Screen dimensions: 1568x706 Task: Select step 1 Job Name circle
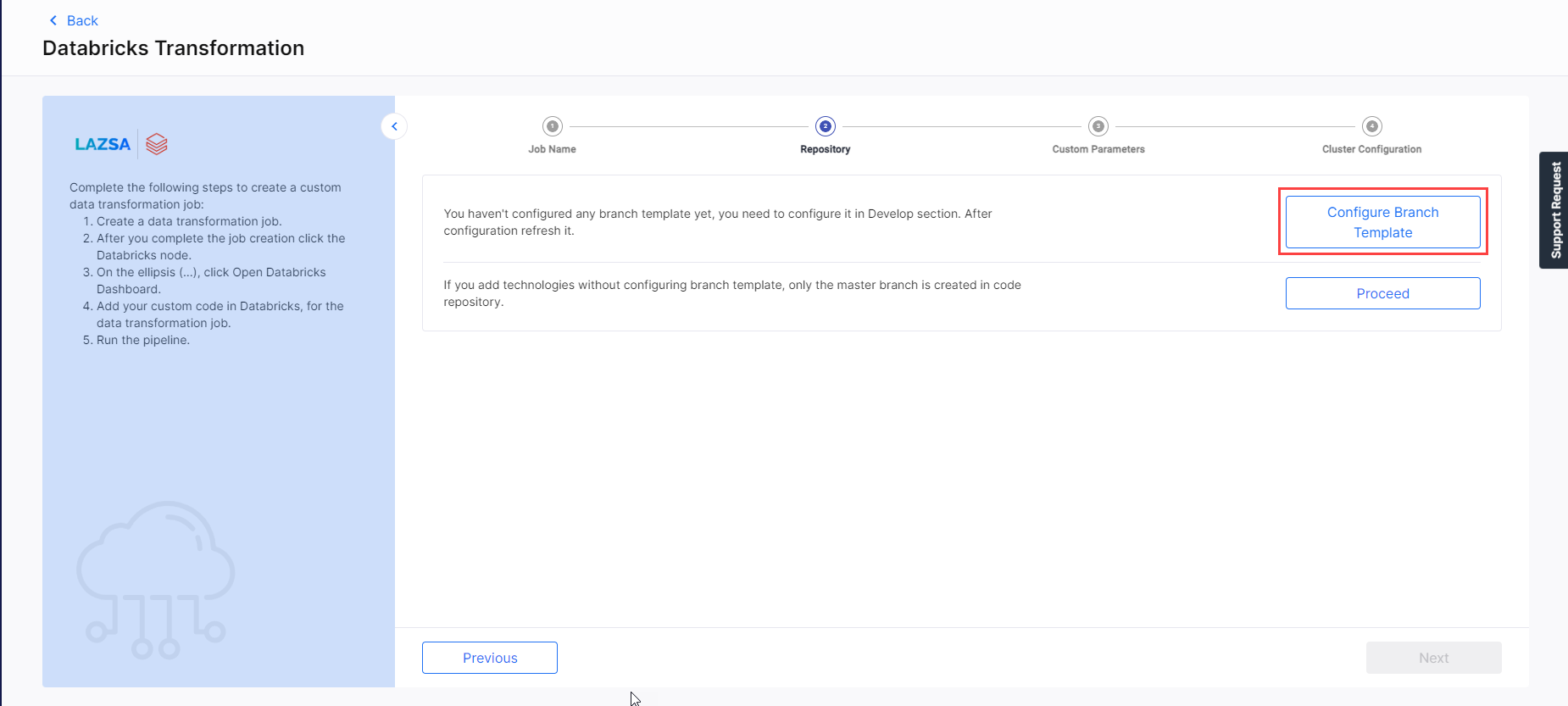pyautogui.click(x=553, y=126)
